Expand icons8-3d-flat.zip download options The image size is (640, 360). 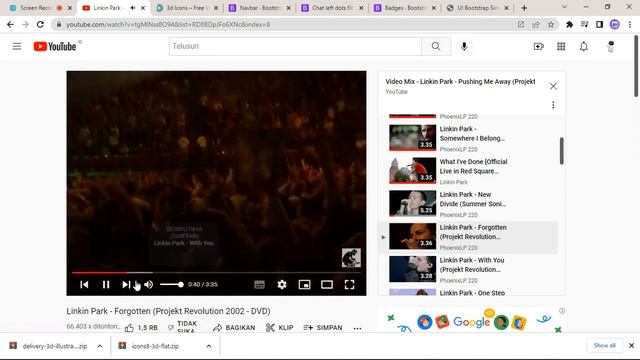click(x=209, y=346)
